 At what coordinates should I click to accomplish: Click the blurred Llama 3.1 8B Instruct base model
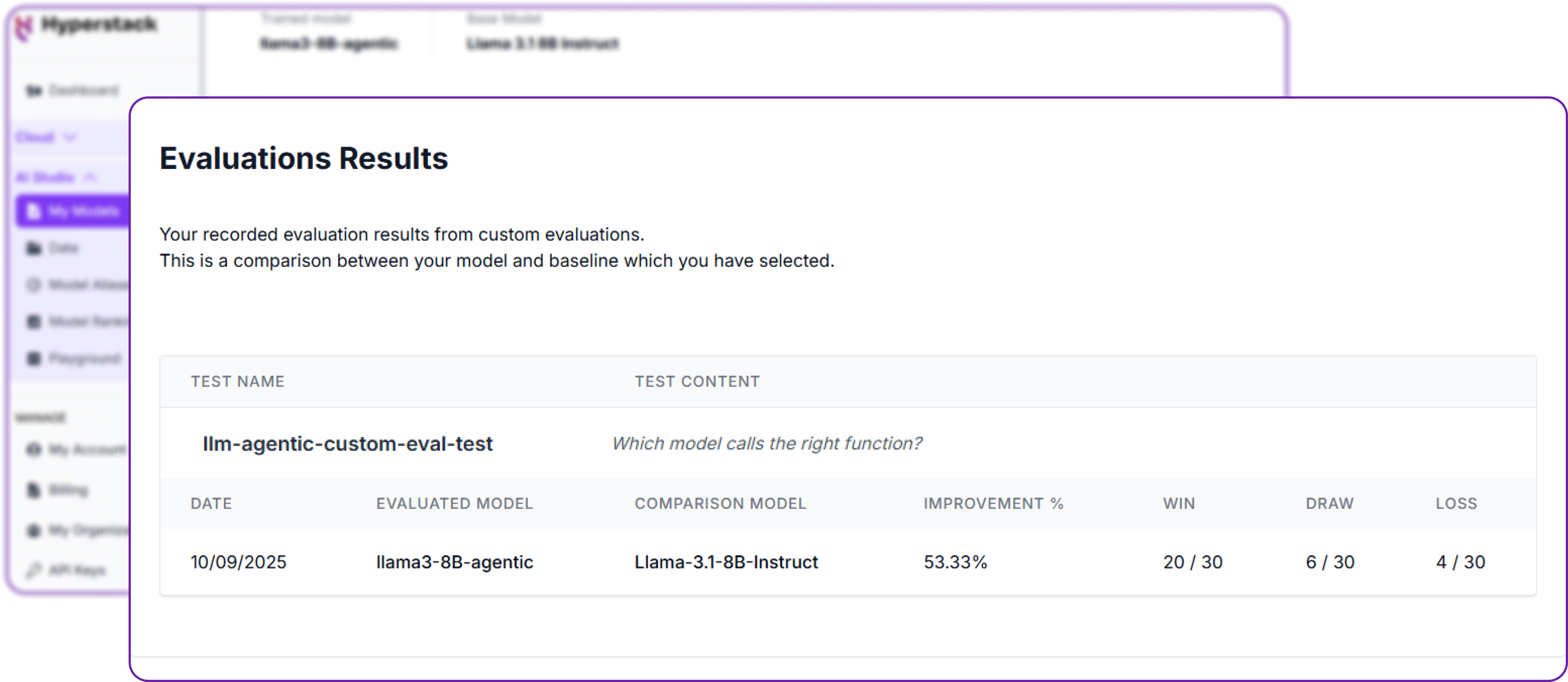(543, 44)
